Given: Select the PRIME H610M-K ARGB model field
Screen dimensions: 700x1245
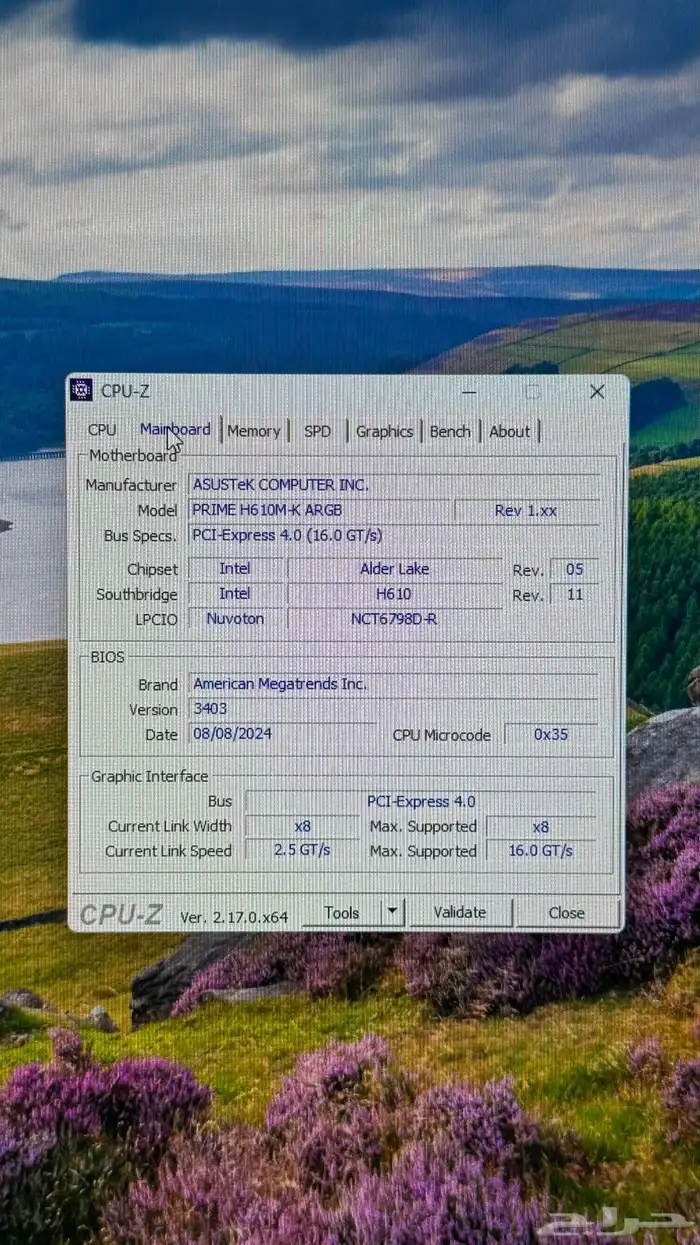Looking at the screenshot, I should (x=319, y=510).
